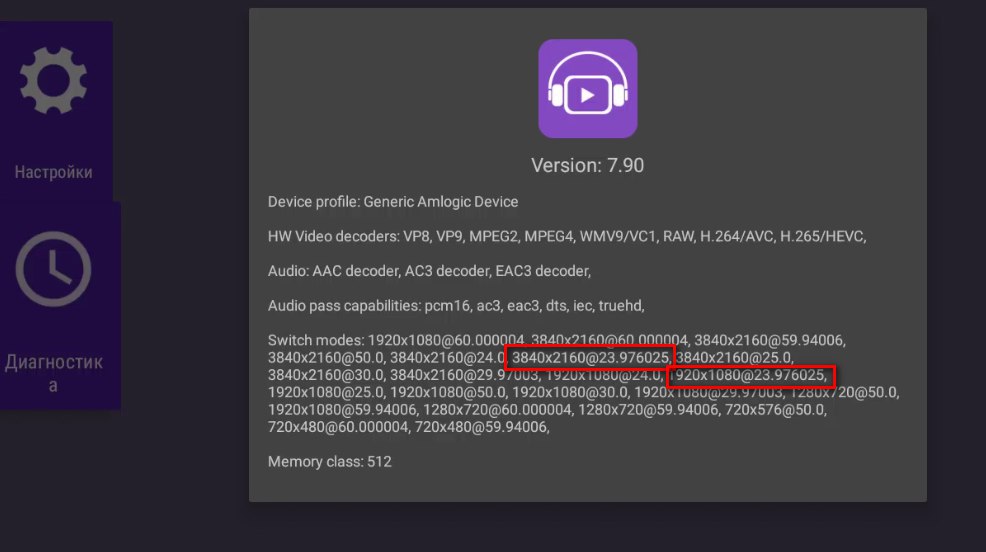Click the Version: 7.90 text
This screenshot has width=986, height=552.
pos(587,165)
